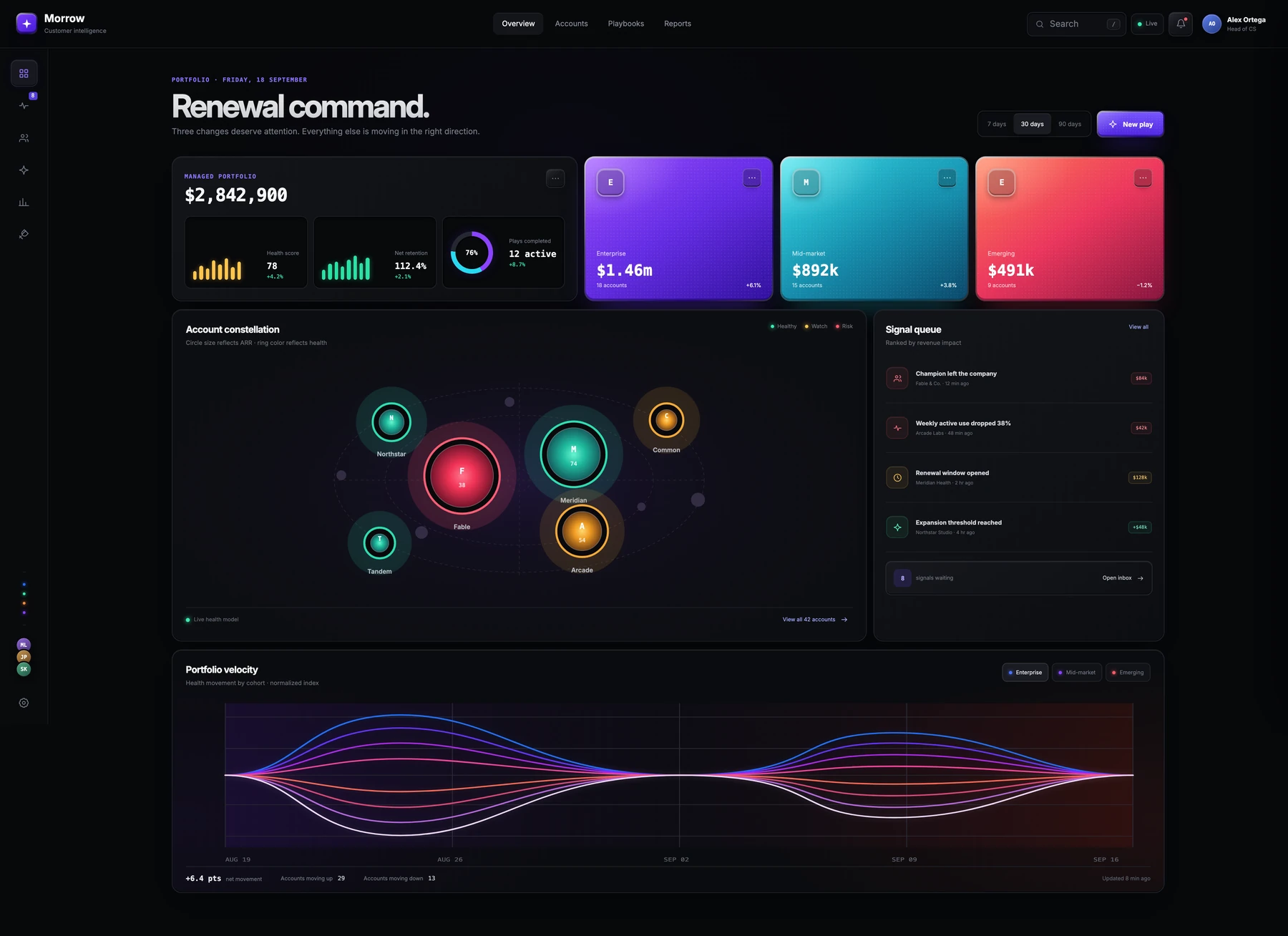The width and height of the screenshot is (1288, 936).
Task: Open the notifications bell
Action: 1181,24
